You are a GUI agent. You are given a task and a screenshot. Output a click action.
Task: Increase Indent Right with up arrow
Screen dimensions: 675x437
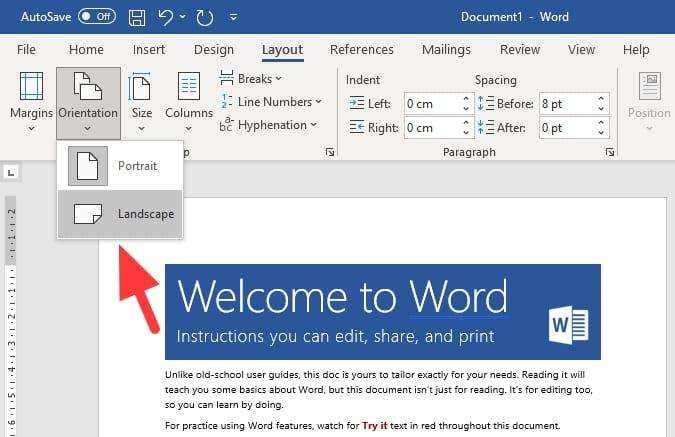466,123
